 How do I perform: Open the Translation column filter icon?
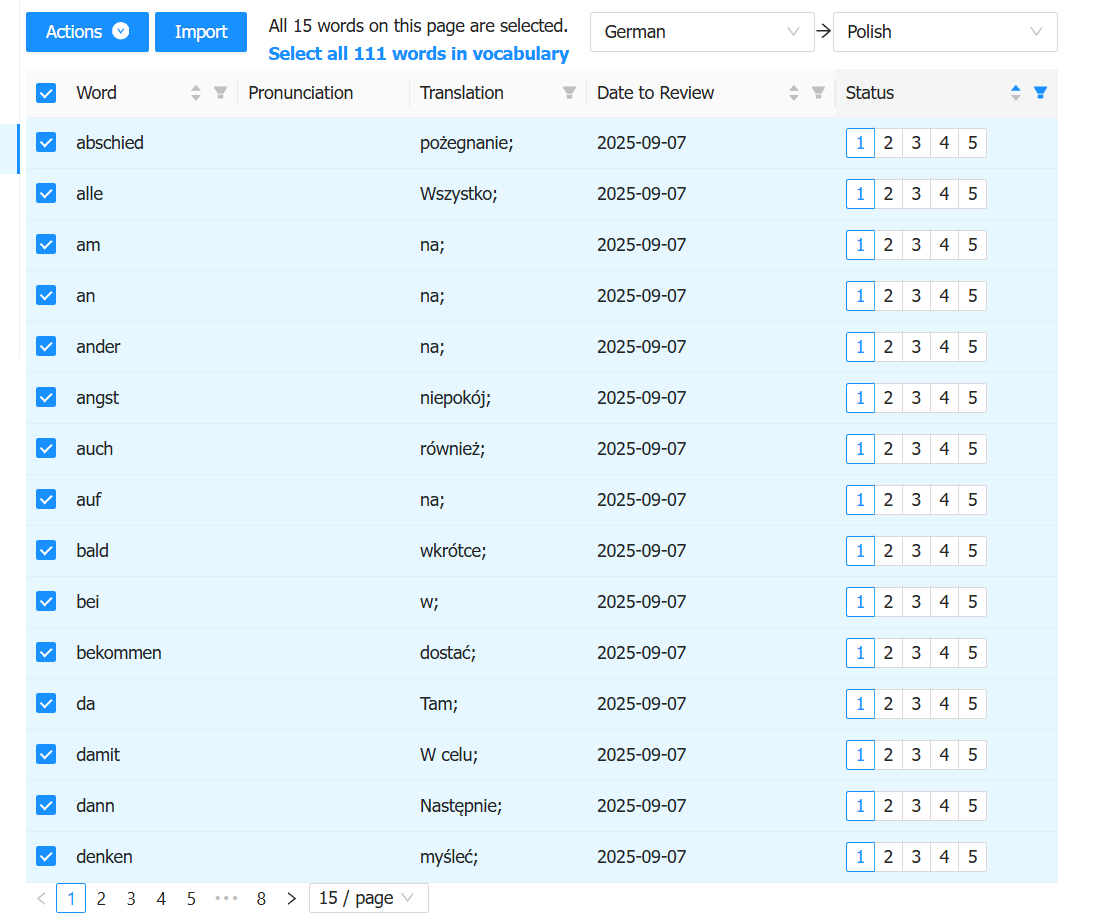click(x=569, y=93)
